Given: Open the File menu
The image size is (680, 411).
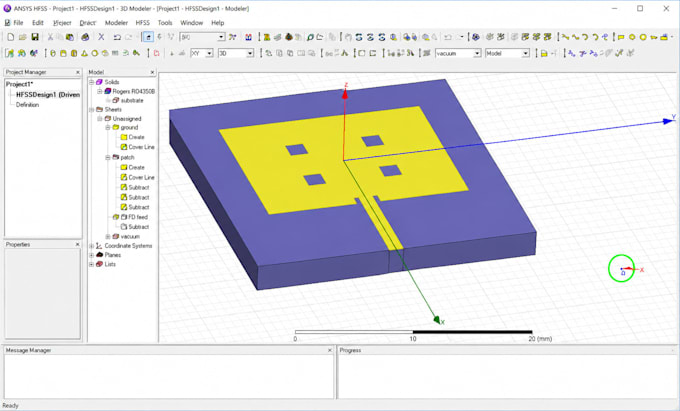Looking at the screenshot, I should click(x=18, y=23).
